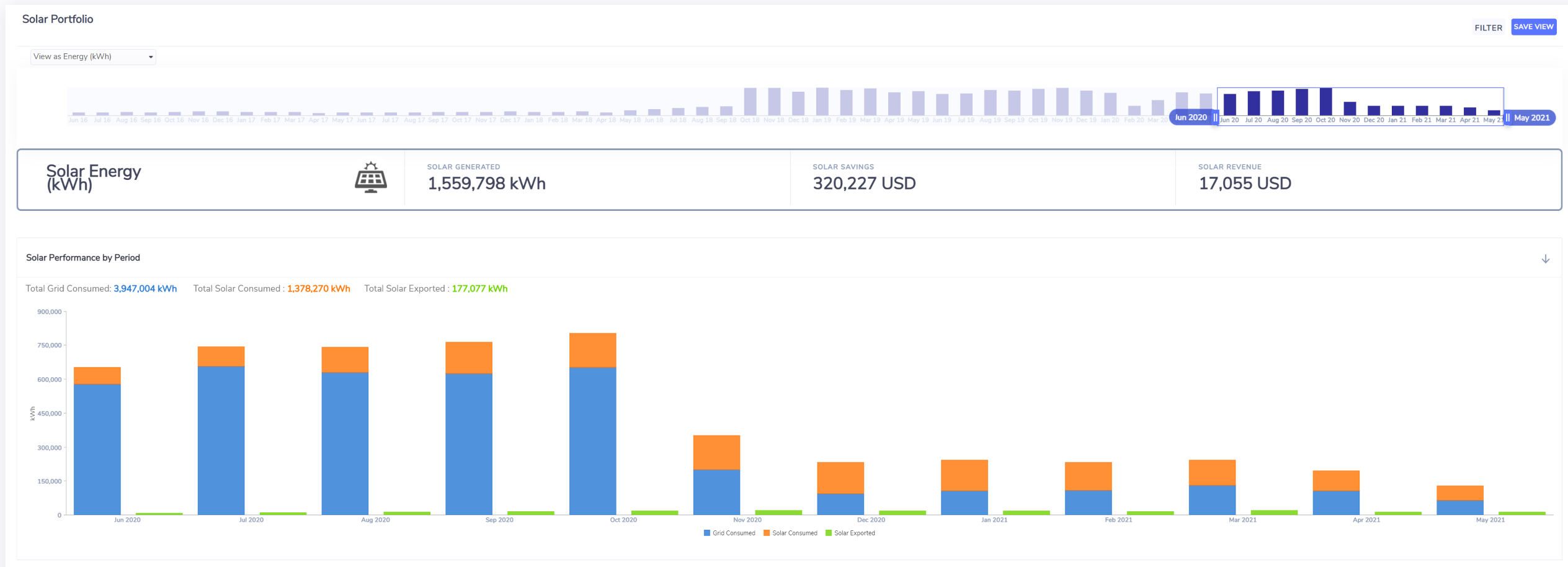Click the Oct 2020 x-axis label
Screen dimensions: 1568x567
point(623,520)
